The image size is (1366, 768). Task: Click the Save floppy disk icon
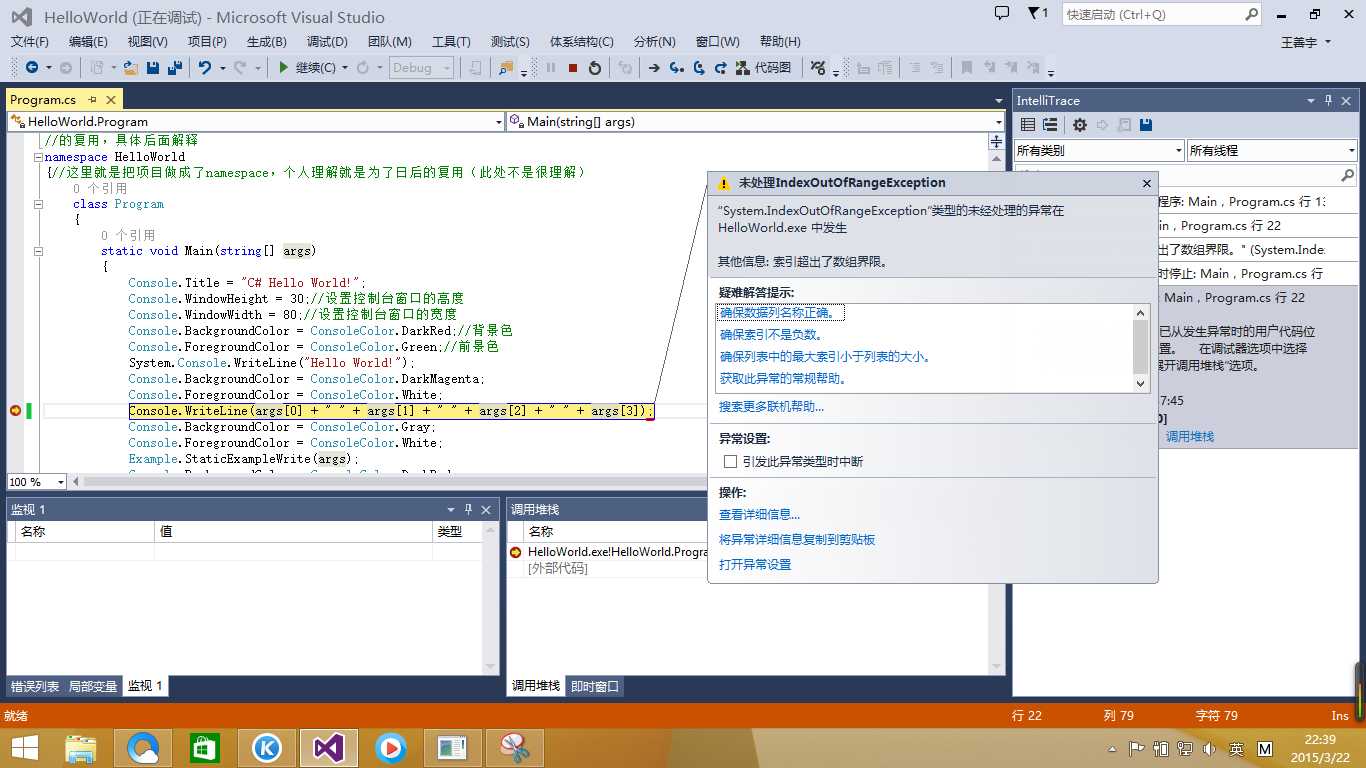pyautogui.click(x=153, y=68)
